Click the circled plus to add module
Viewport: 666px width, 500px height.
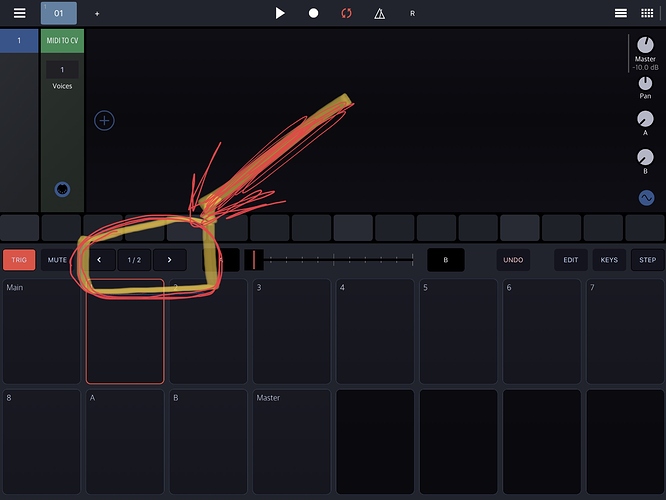(x=104, y=121)
